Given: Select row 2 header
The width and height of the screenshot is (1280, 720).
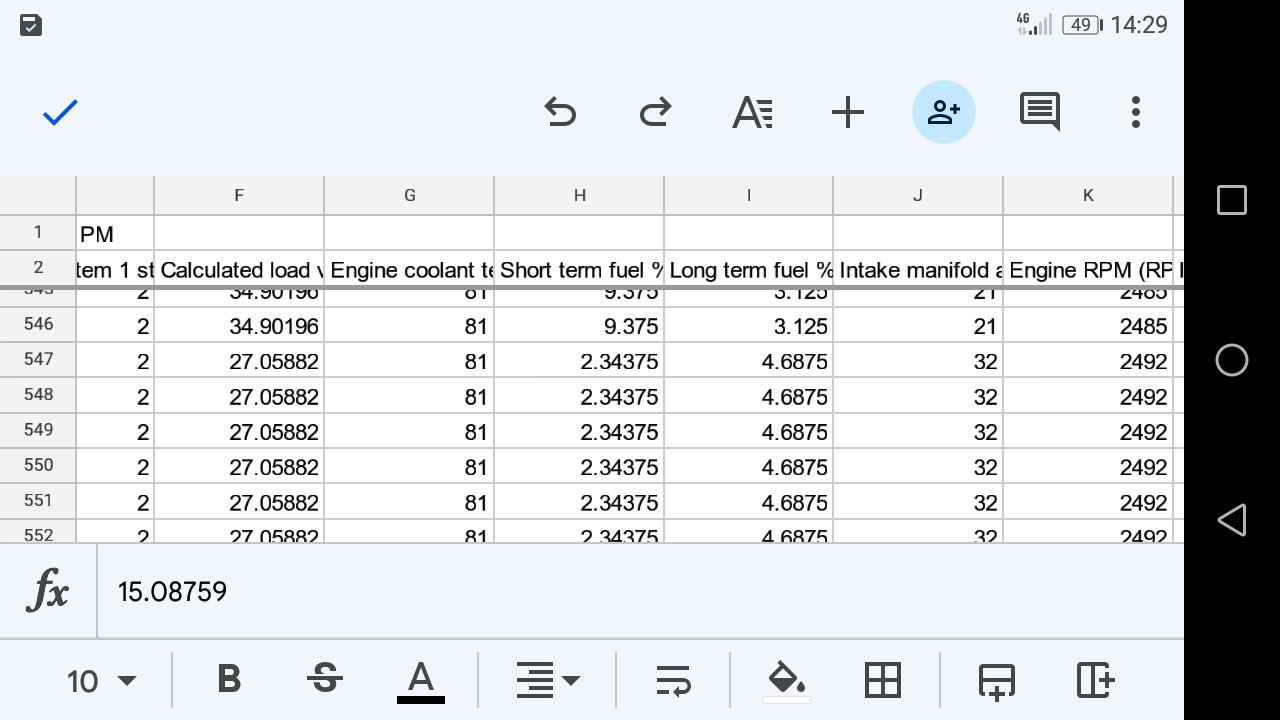Looking at the screenshot, I should 38,268.
